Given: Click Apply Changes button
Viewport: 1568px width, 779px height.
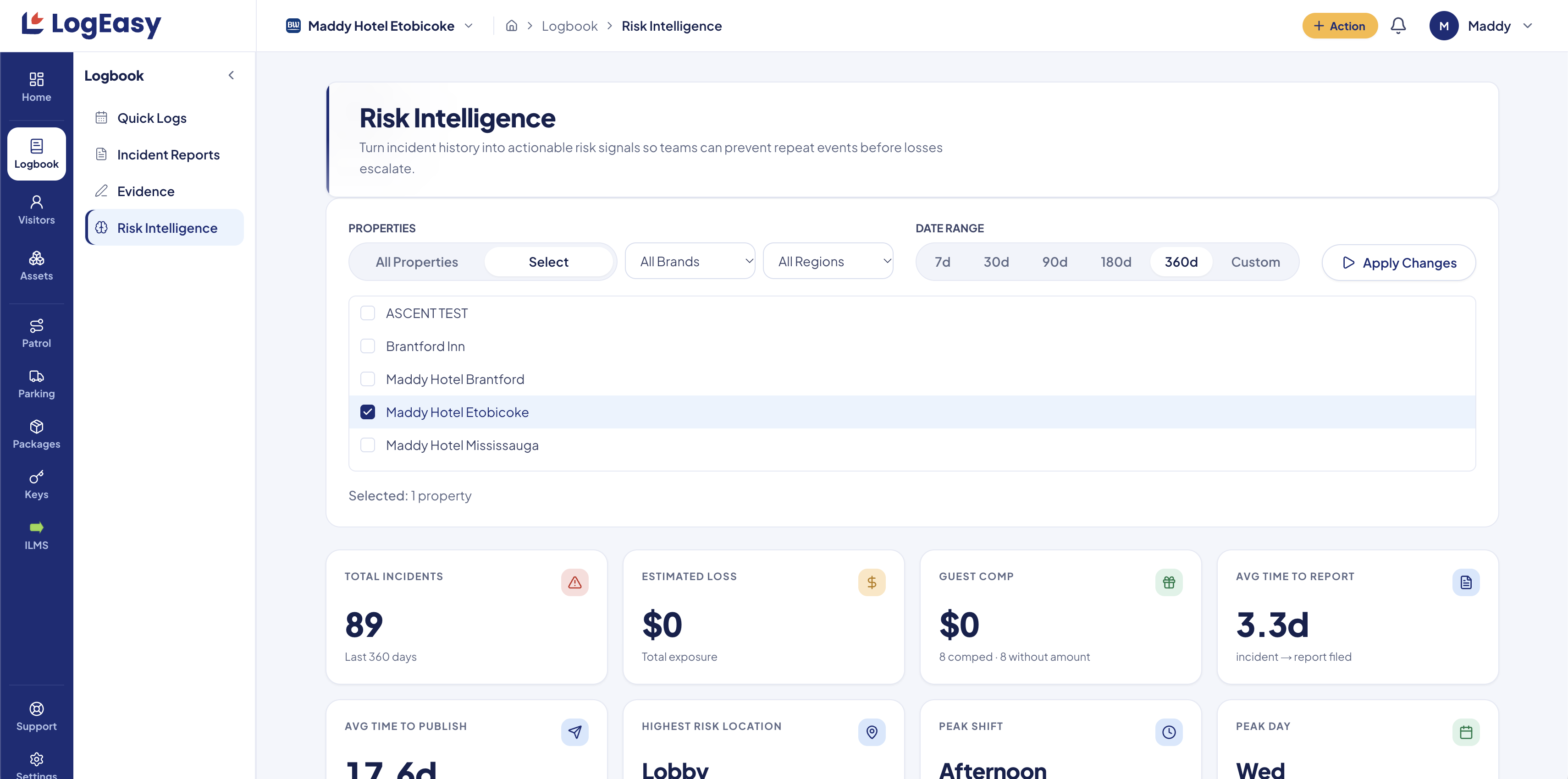Looking at the screenshot, I should tap(1398, 262).
